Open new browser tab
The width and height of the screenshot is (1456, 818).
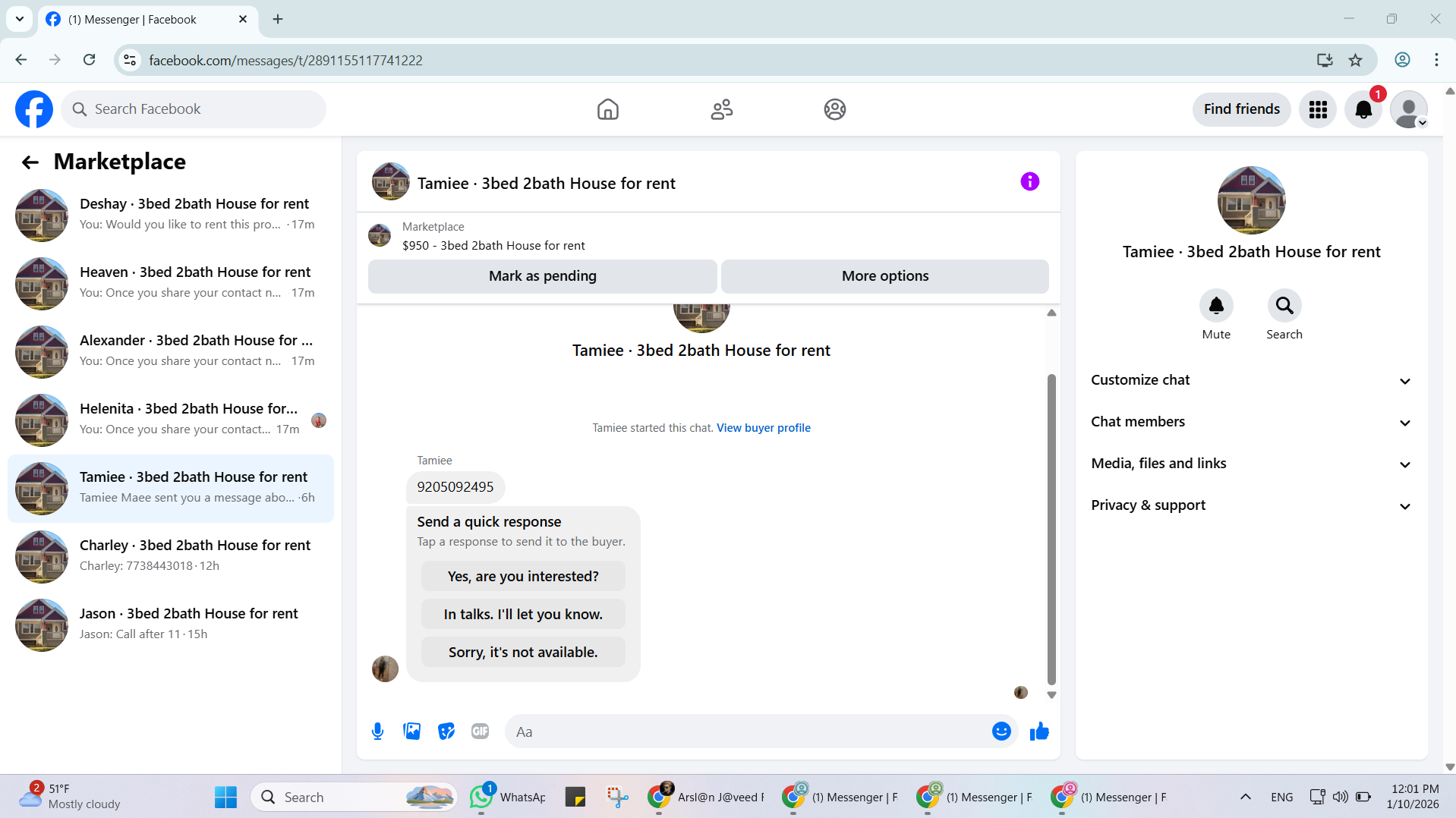coord(278,19)
